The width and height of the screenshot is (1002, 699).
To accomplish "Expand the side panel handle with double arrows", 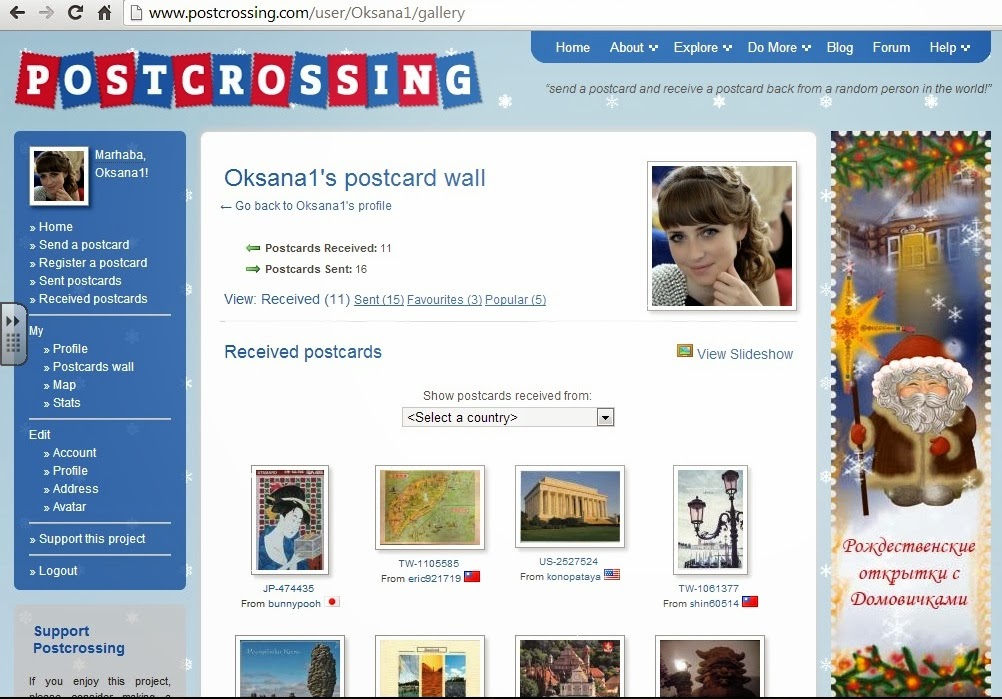I will (13, 334).
